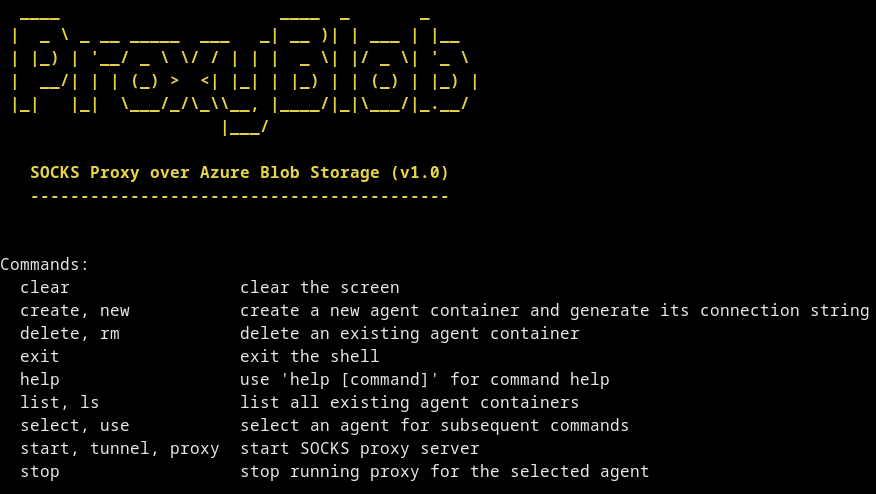The image size is (876, 494).
Task: Click the 'clear the screen' description text
Action: 320,287
